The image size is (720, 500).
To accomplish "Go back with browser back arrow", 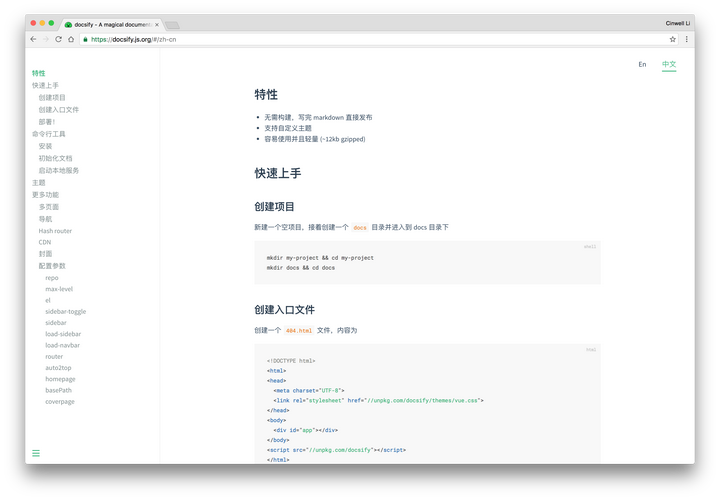I will tap(33, 39).
